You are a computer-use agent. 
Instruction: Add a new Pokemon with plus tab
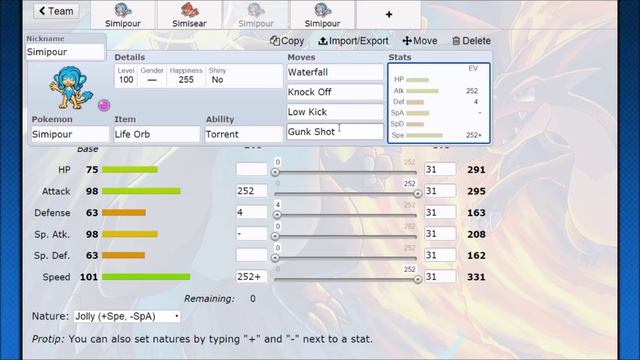(389, 15)
